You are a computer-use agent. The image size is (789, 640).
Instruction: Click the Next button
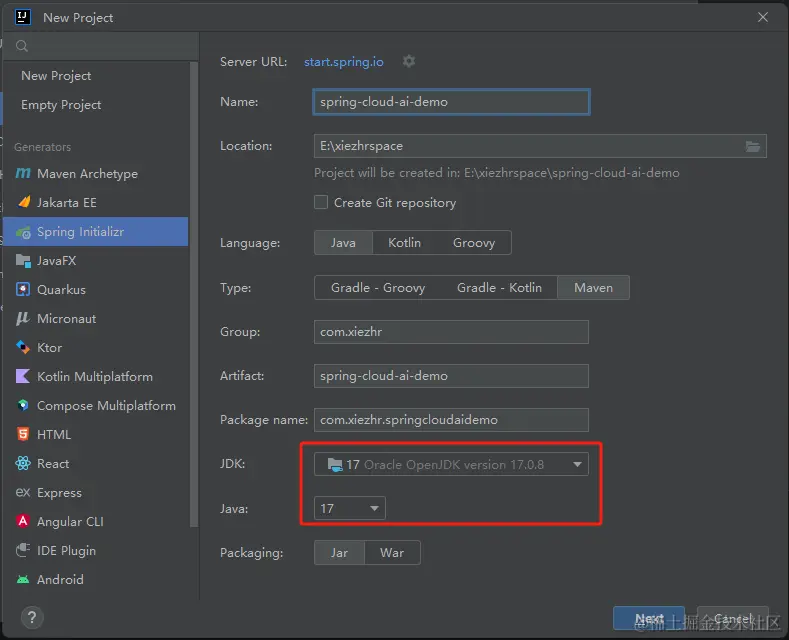pos(649,618)
